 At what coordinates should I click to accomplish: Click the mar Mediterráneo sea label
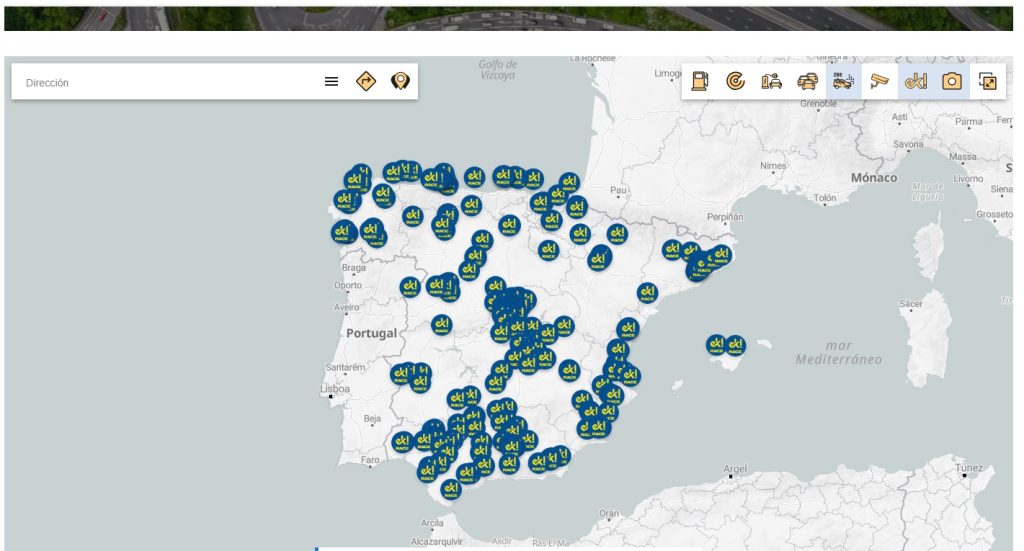(x=839, y=353)
